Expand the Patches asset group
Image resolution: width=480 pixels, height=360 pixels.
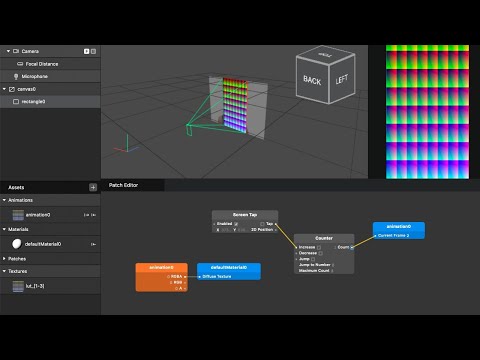[x=4, y=259]
